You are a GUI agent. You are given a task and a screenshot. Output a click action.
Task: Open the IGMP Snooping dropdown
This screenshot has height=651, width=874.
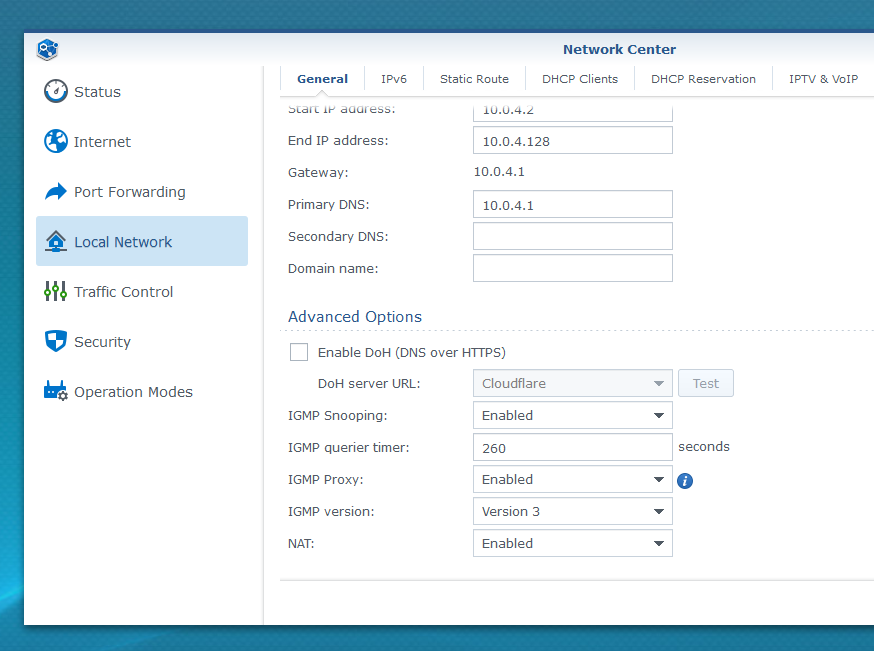pos(572,416)
